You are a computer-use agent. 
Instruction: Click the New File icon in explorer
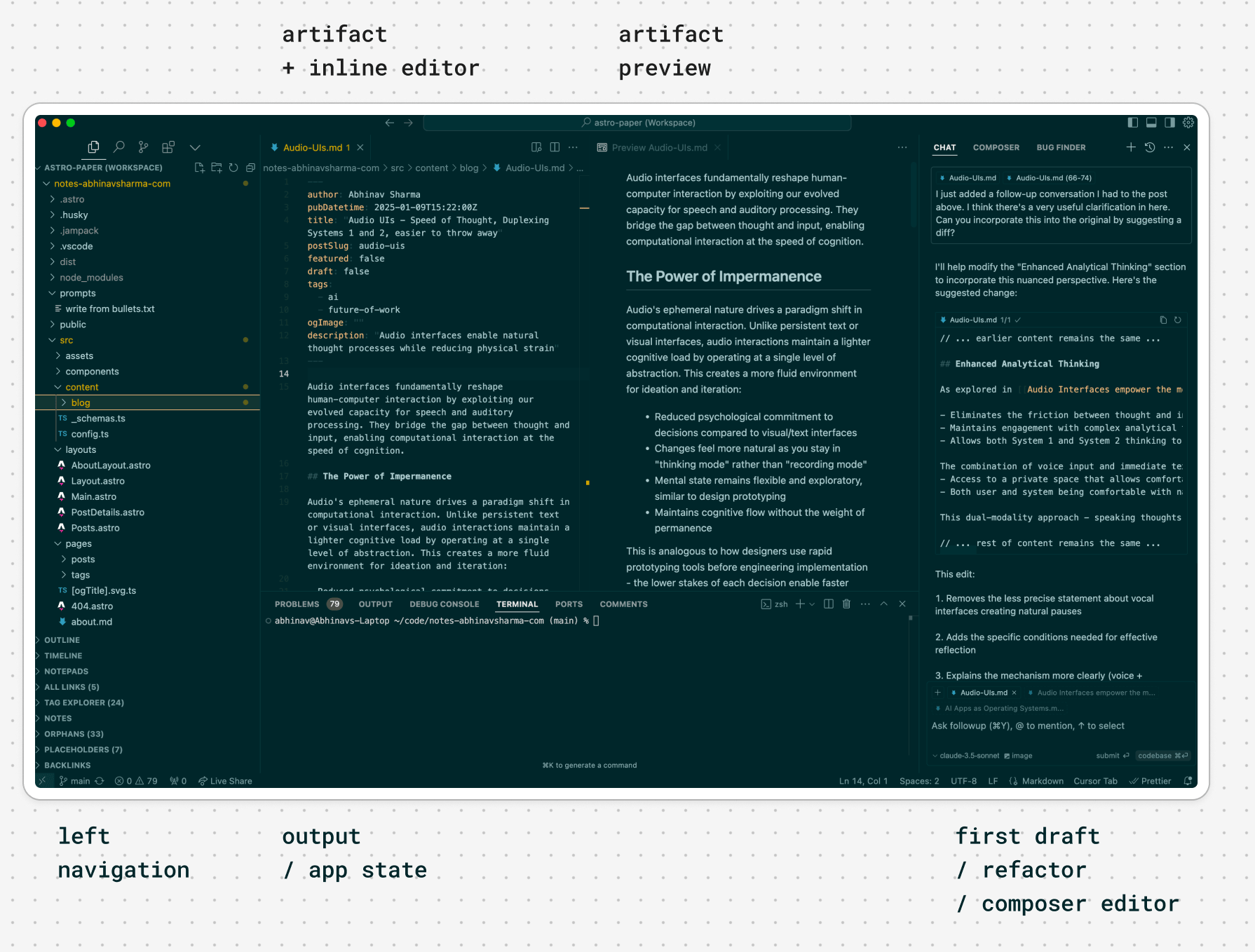(200, 168)
